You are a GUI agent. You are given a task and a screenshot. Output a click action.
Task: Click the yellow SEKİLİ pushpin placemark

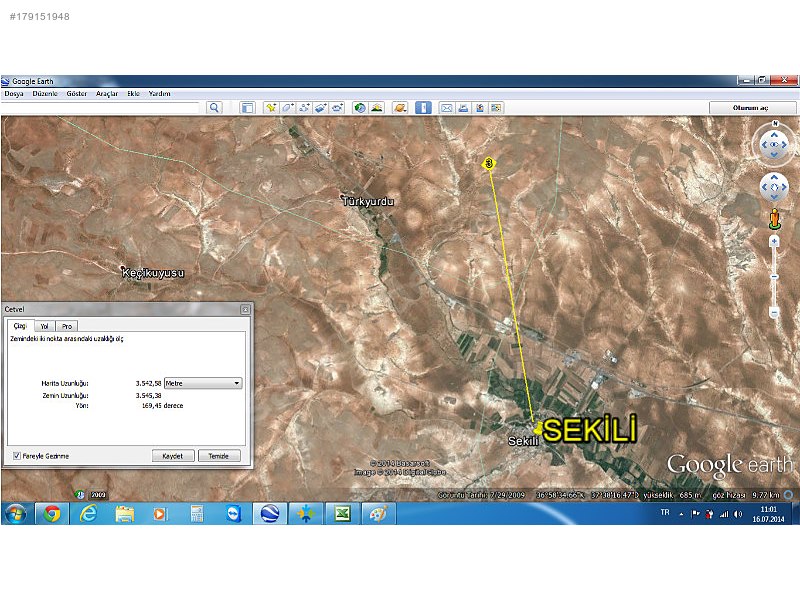coord(537,428)
